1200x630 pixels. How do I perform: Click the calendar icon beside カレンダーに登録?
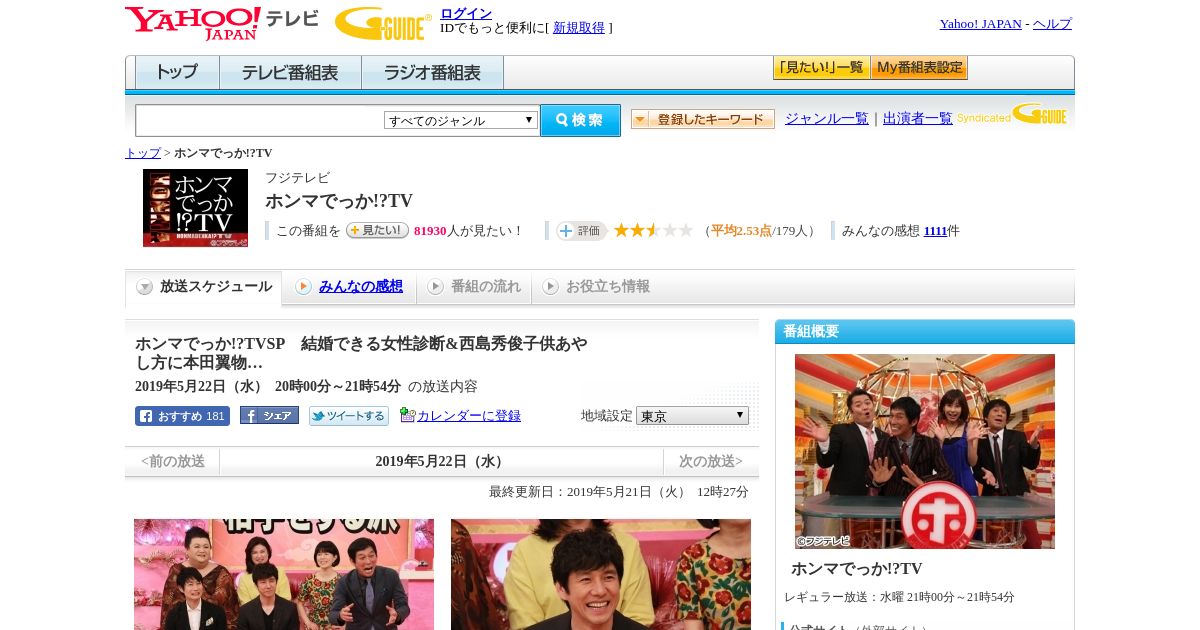(407, 415)
